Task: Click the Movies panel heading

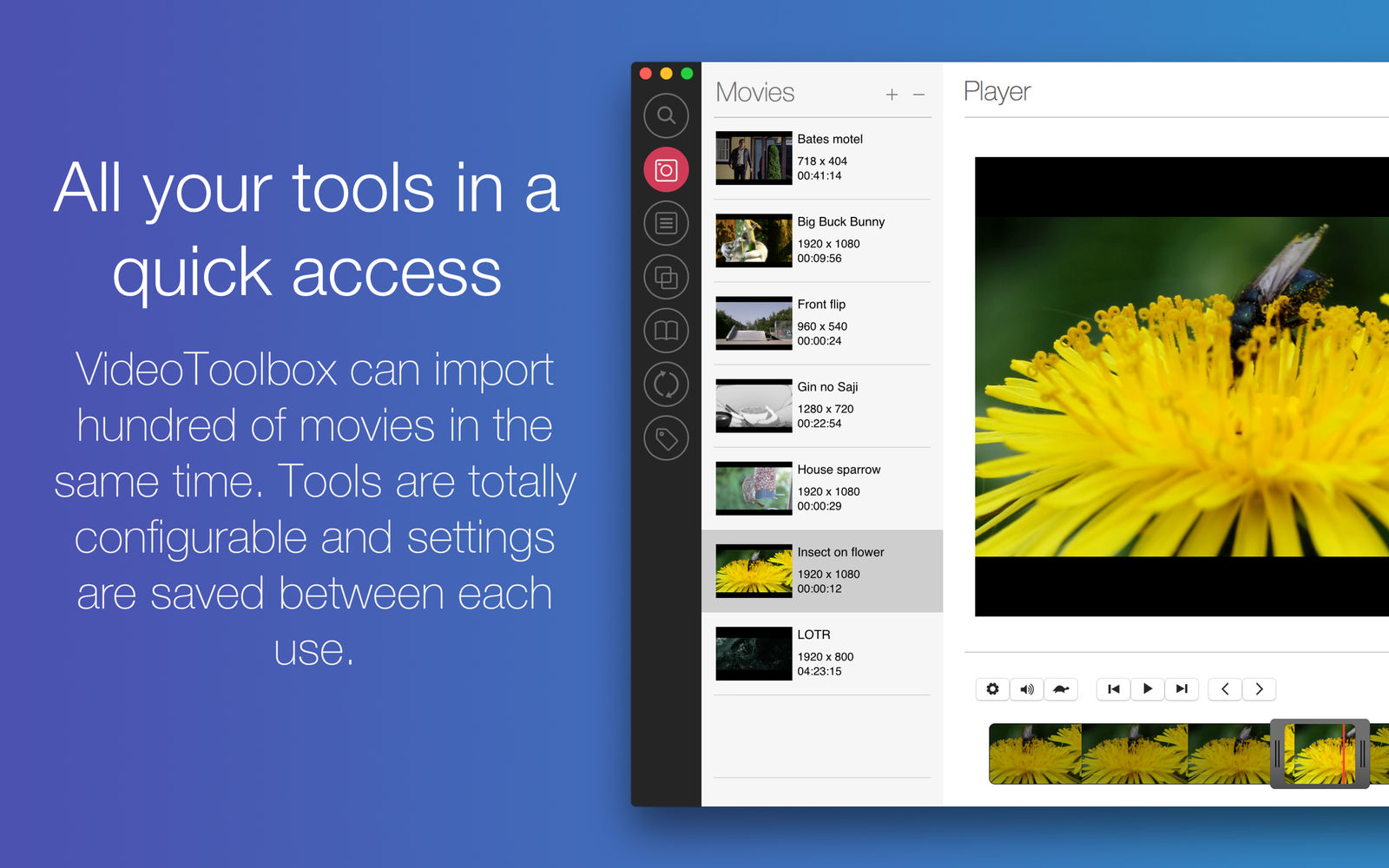Action: pyautogui.click(x=754, y=92)
